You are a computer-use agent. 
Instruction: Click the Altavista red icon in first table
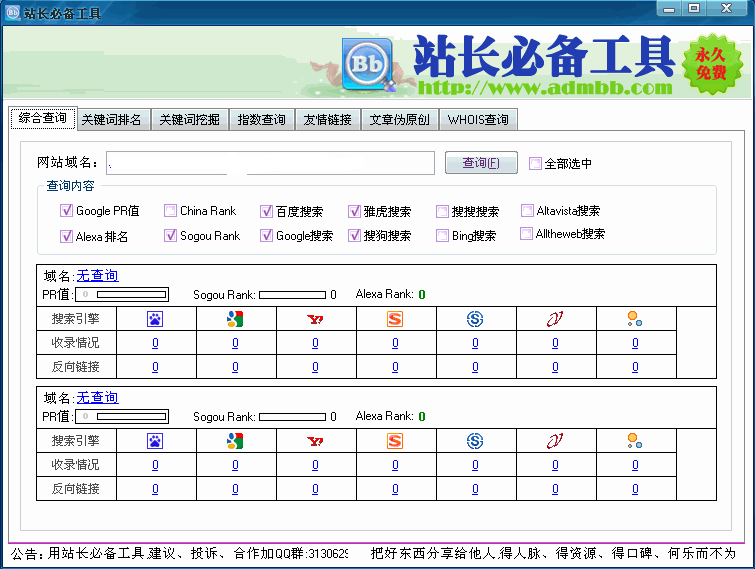click(x=555, y=319)
